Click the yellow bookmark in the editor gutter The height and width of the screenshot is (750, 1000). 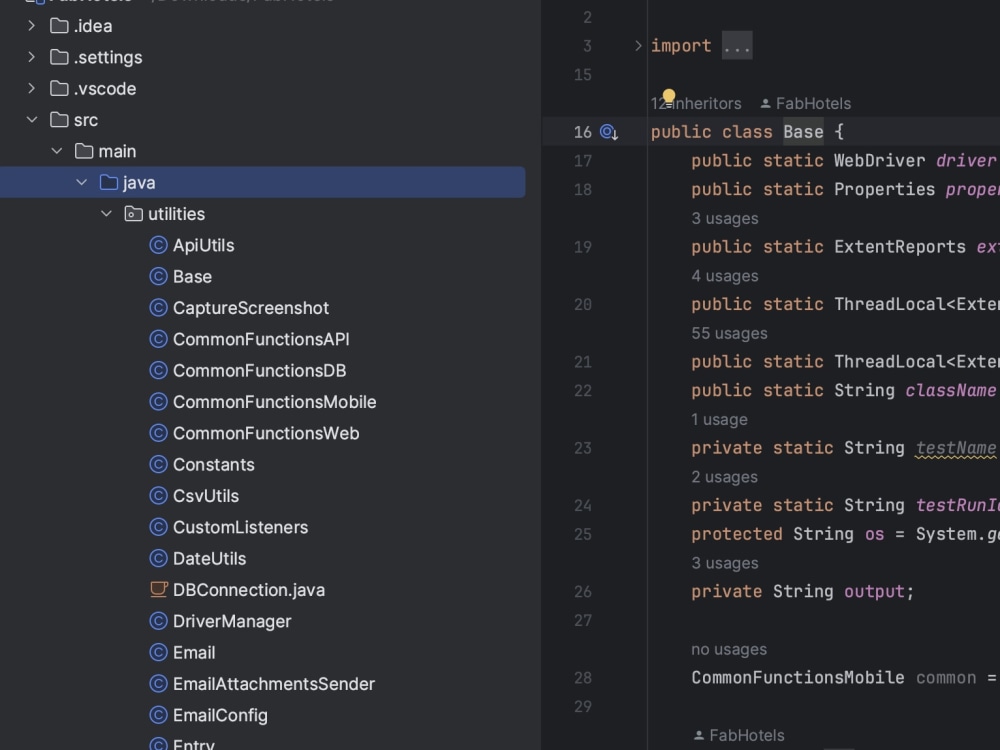point(669,93)
